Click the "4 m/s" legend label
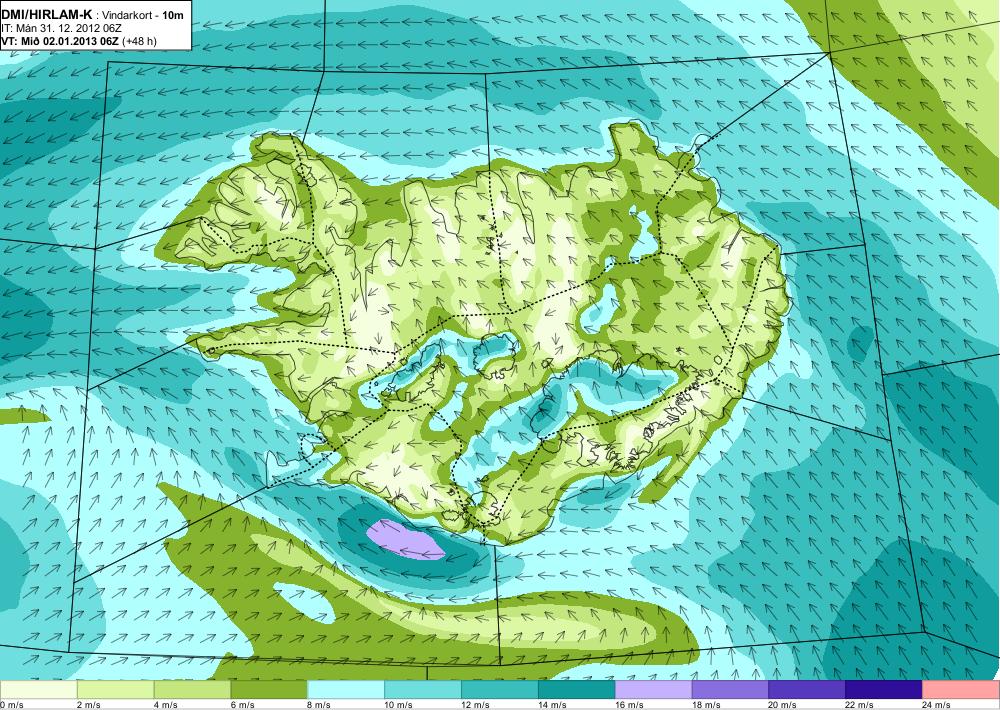Screen dimensions: 1000x710 166,705
